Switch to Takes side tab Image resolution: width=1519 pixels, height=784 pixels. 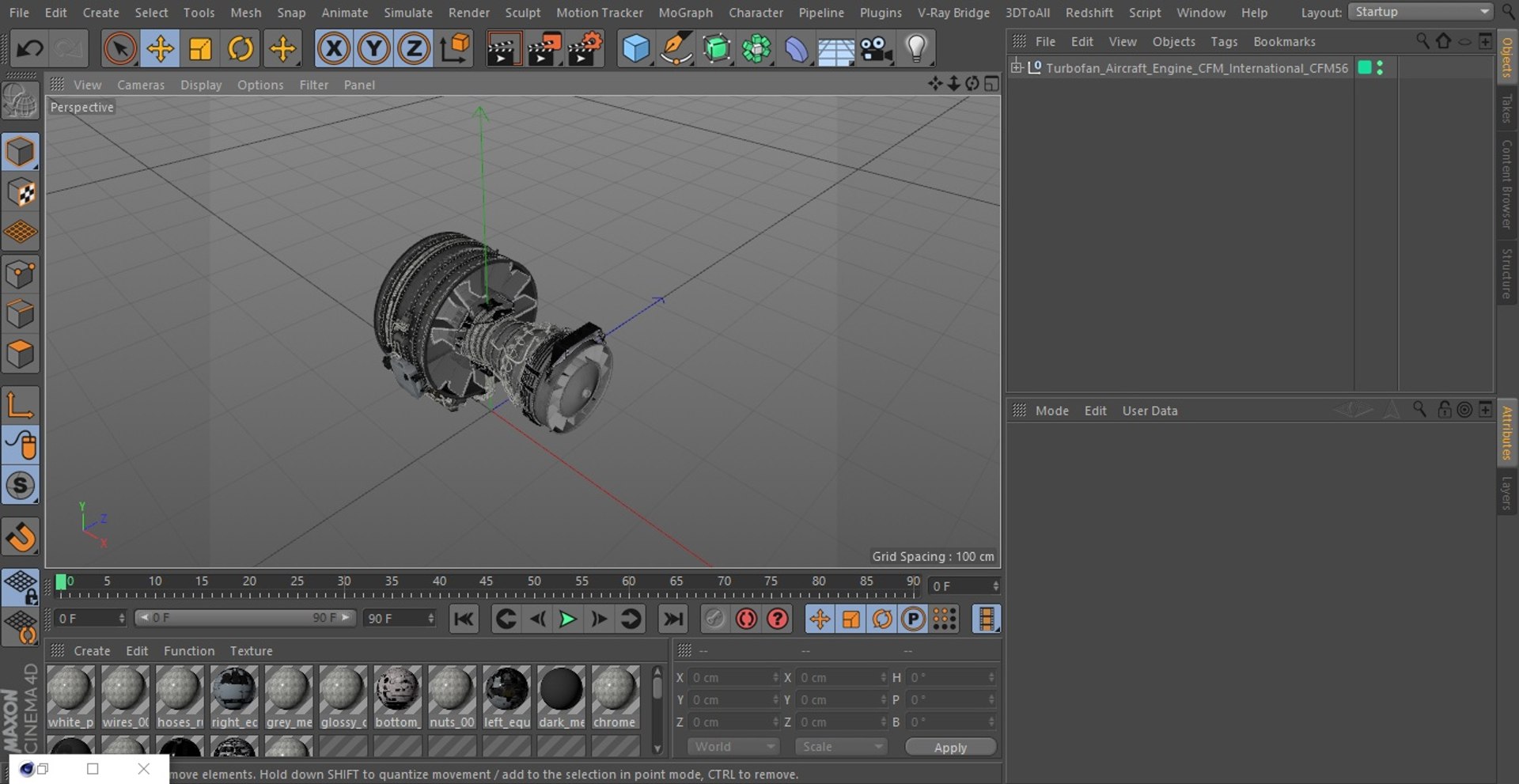point(1506,108)
